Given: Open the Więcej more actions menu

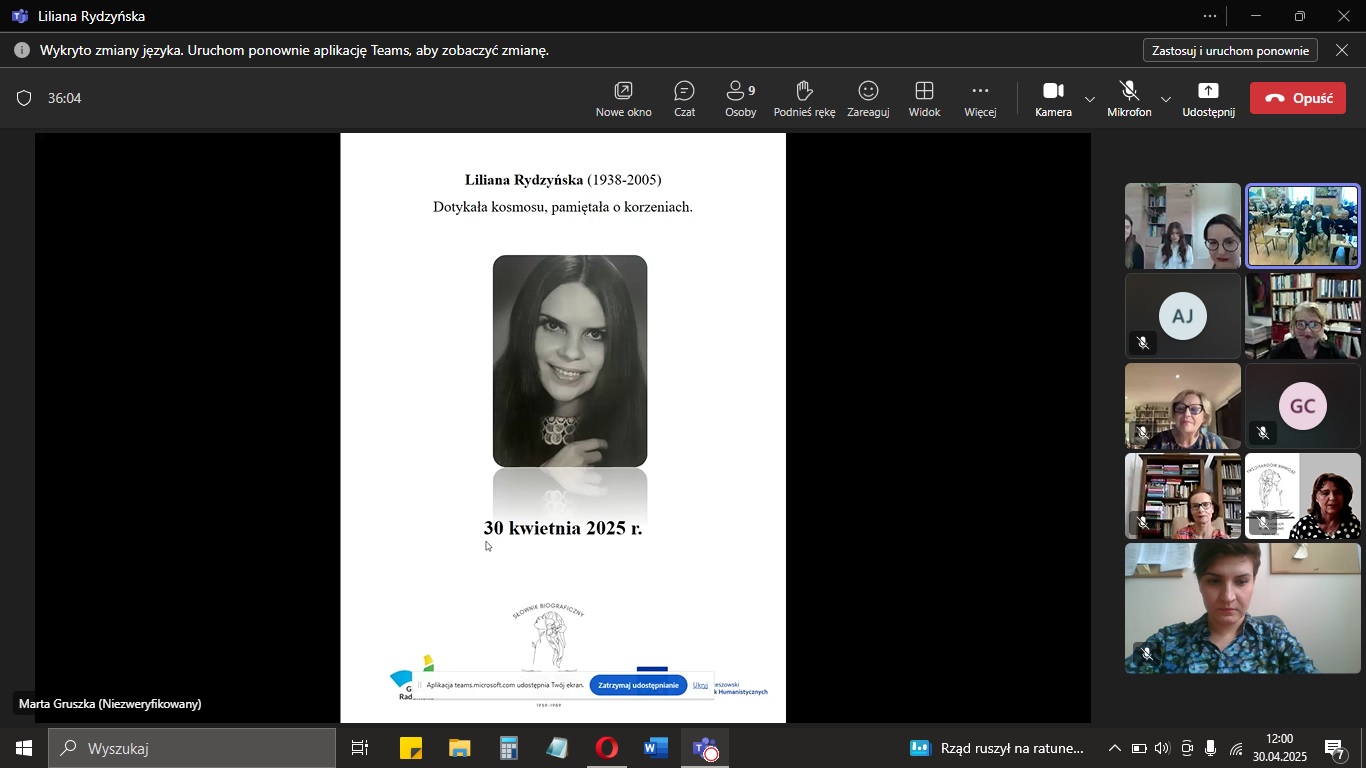Looking at the screenshot, I should pyautogui.click(x=980, y=98).
